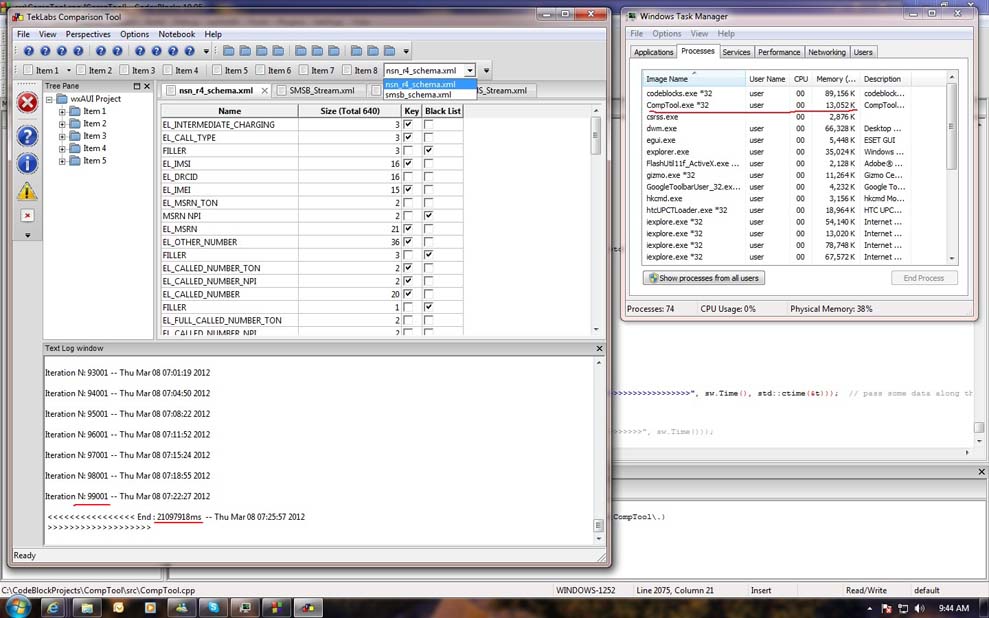The width and height of the screenshot is (989, 618).
Task: Switch to the SMSB_Stream.xml tab
Action: pos(321,91)
